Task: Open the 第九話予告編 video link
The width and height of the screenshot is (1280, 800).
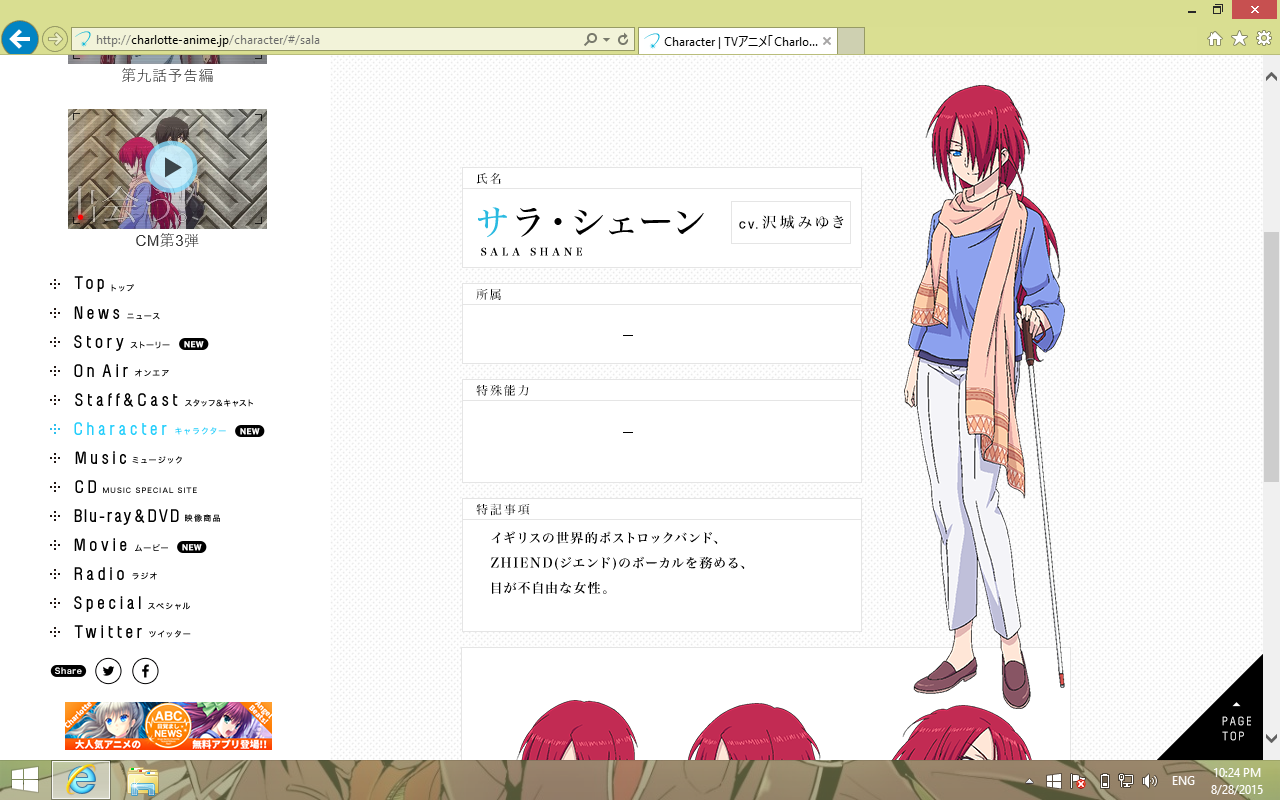Action: [167, 75]
